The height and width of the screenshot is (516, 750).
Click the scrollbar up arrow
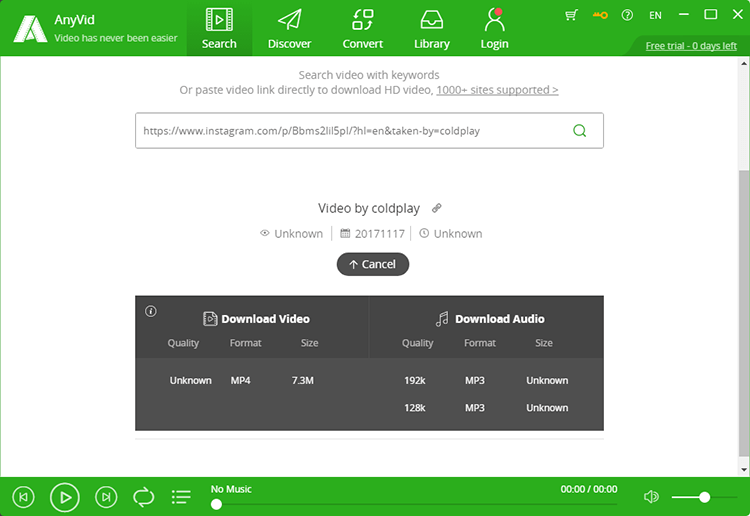tap(744, 63)
